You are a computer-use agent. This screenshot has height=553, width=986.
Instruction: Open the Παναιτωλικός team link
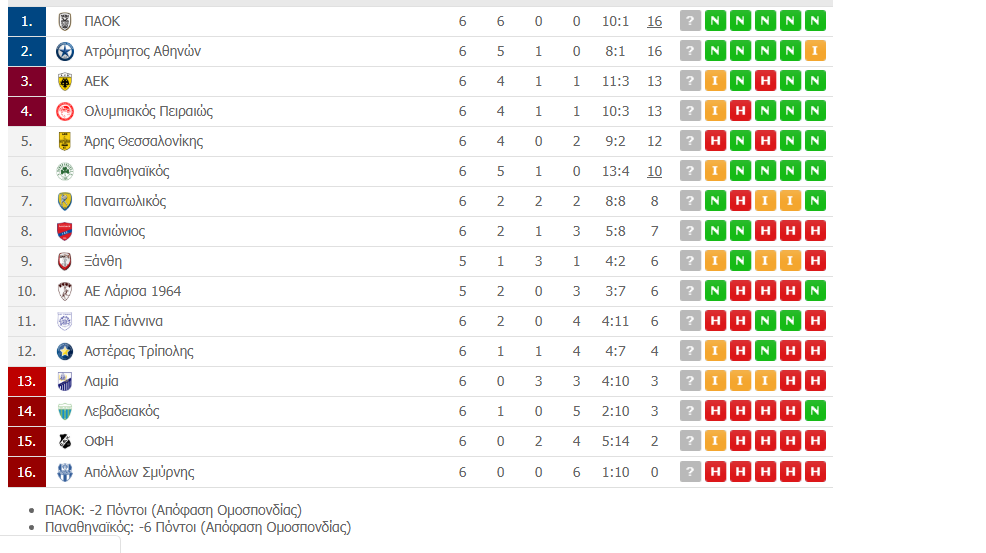tap(125, 201)
